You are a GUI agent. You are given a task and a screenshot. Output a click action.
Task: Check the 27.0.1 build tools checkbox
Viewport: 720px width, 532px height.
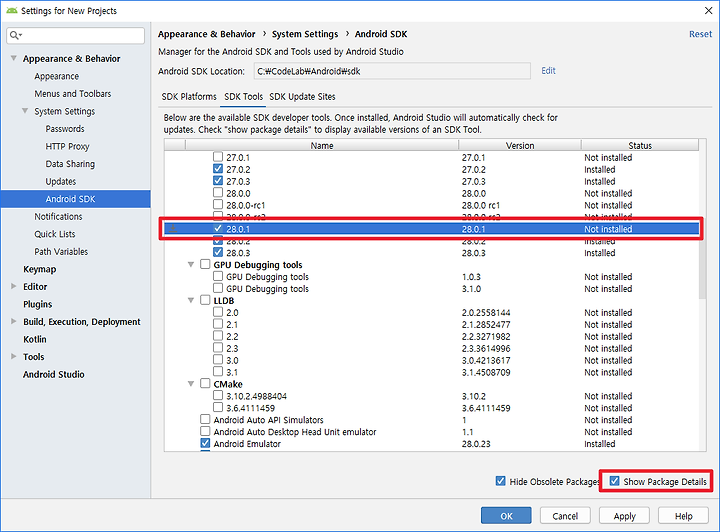[218, 157]
